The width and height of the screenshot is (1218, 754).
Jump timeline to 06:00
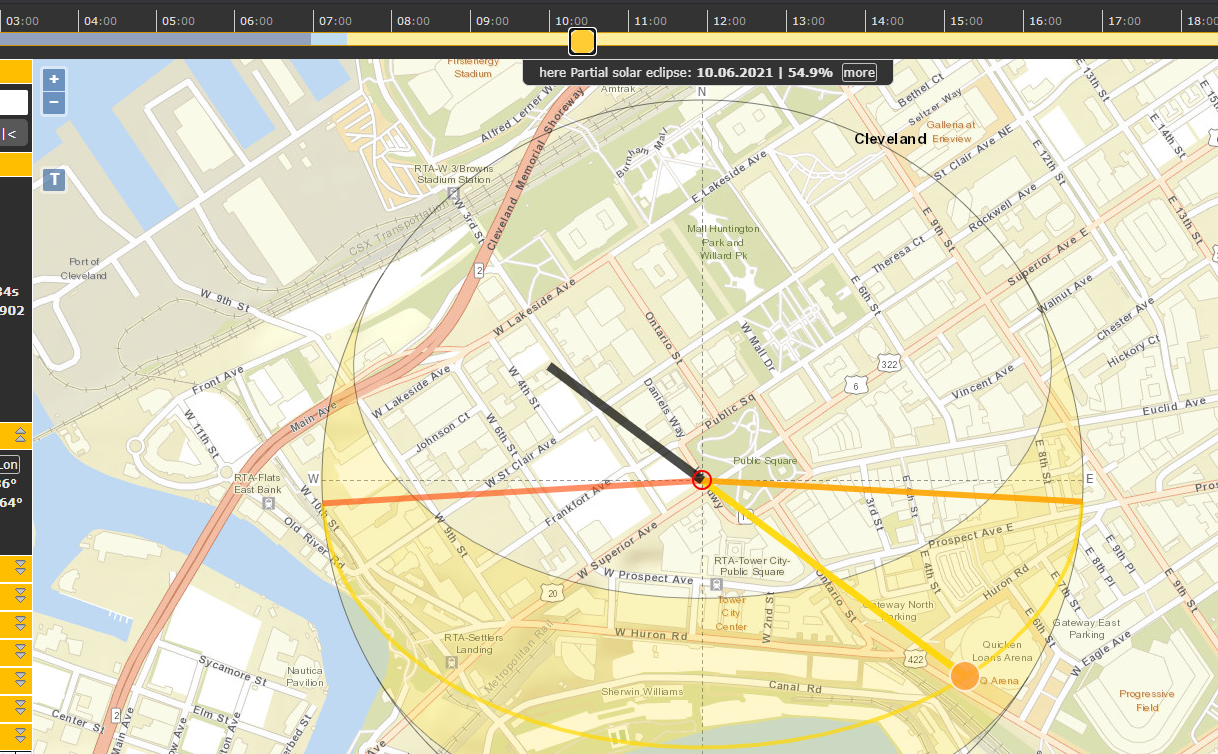pyautogui.click(x=257, y=20)
